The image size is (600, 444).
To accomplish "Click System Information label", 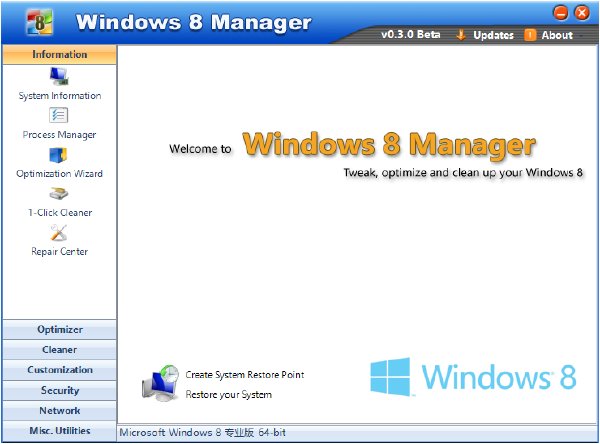I will (60, 96).
